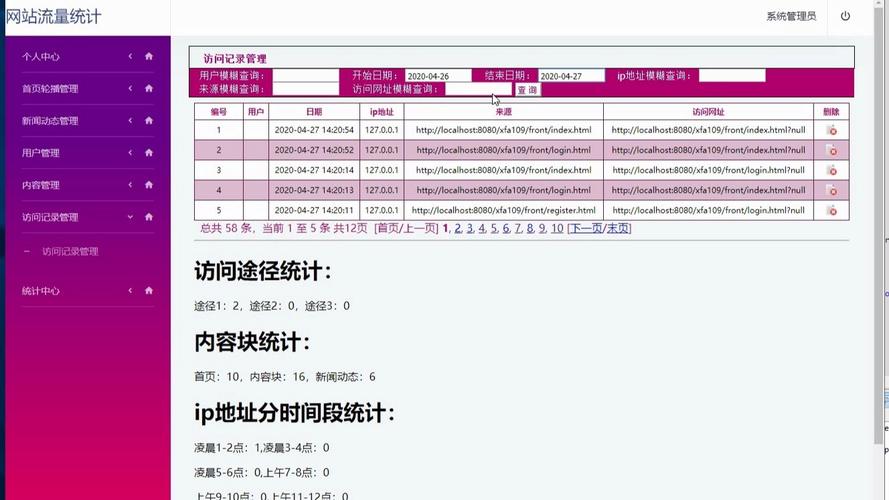Go to page 2
This screenshot has width=889, height=500.
point(458,228)
